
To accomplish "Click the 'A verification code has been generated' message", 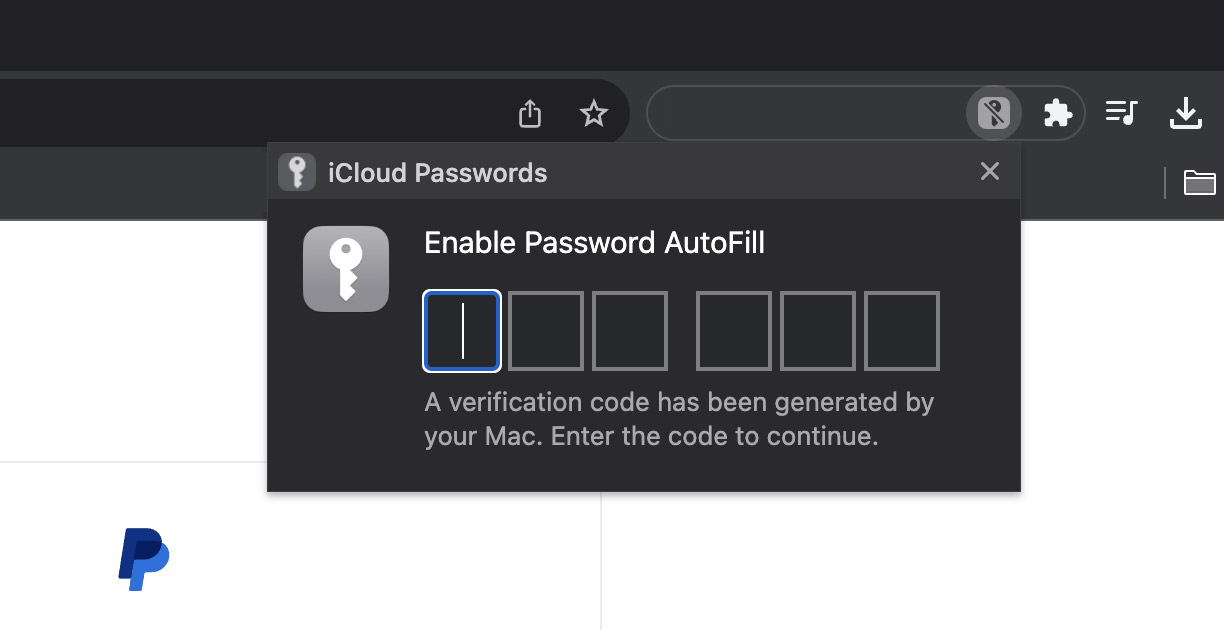I will [679, 419].
